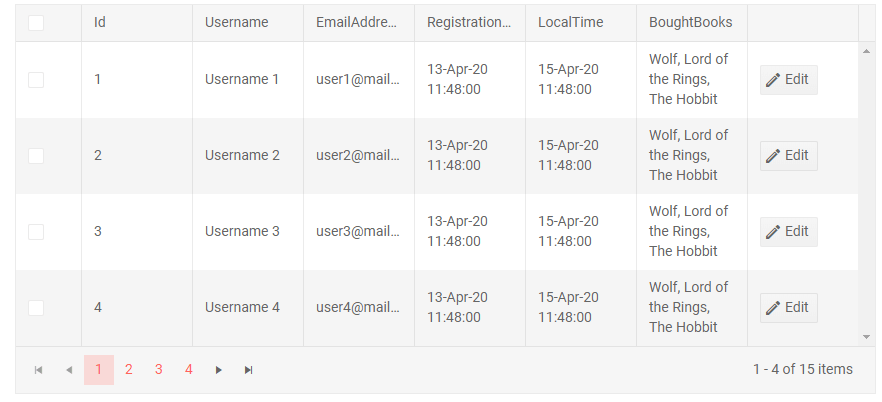The image size is (882, 402).
Task: Click Edit pencil button for Username 1
Action: click(788, 80)
